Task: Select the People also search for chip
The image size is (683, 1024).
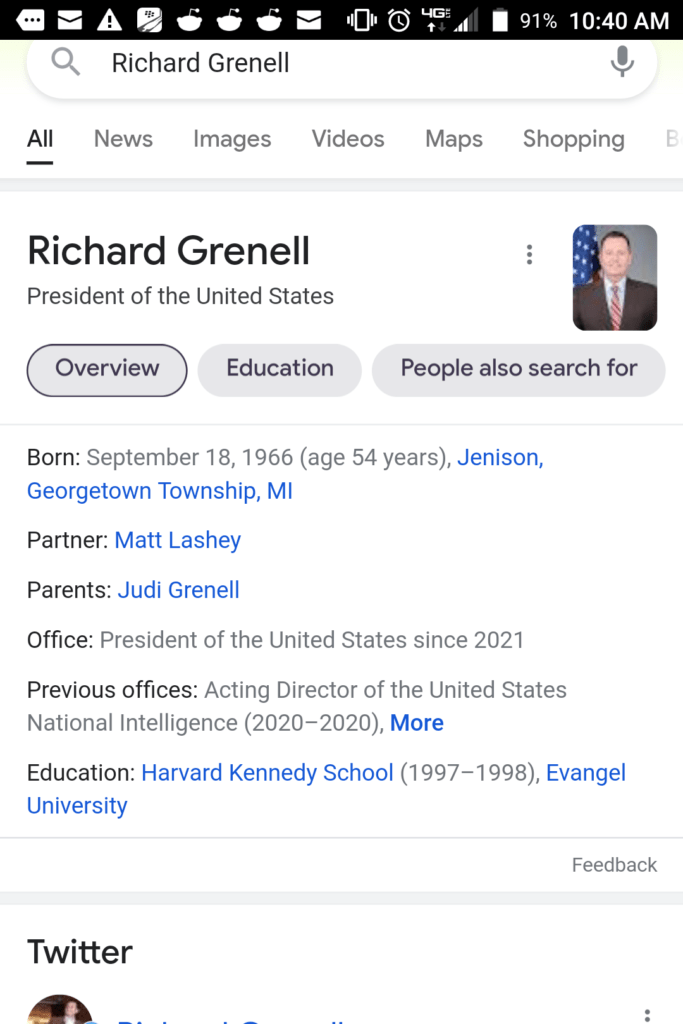Action: 518,369
